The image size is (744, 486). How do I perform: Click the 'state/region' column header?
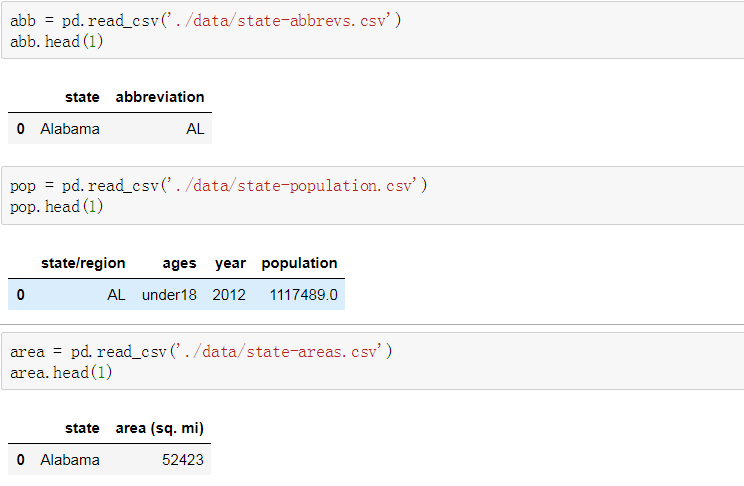tap(83, 263)
